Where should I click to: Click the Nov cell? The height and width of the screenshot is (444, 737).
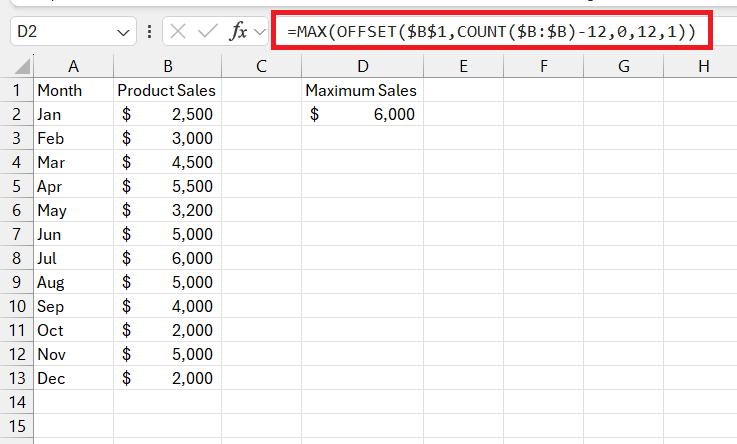click(x=73, y=354)
